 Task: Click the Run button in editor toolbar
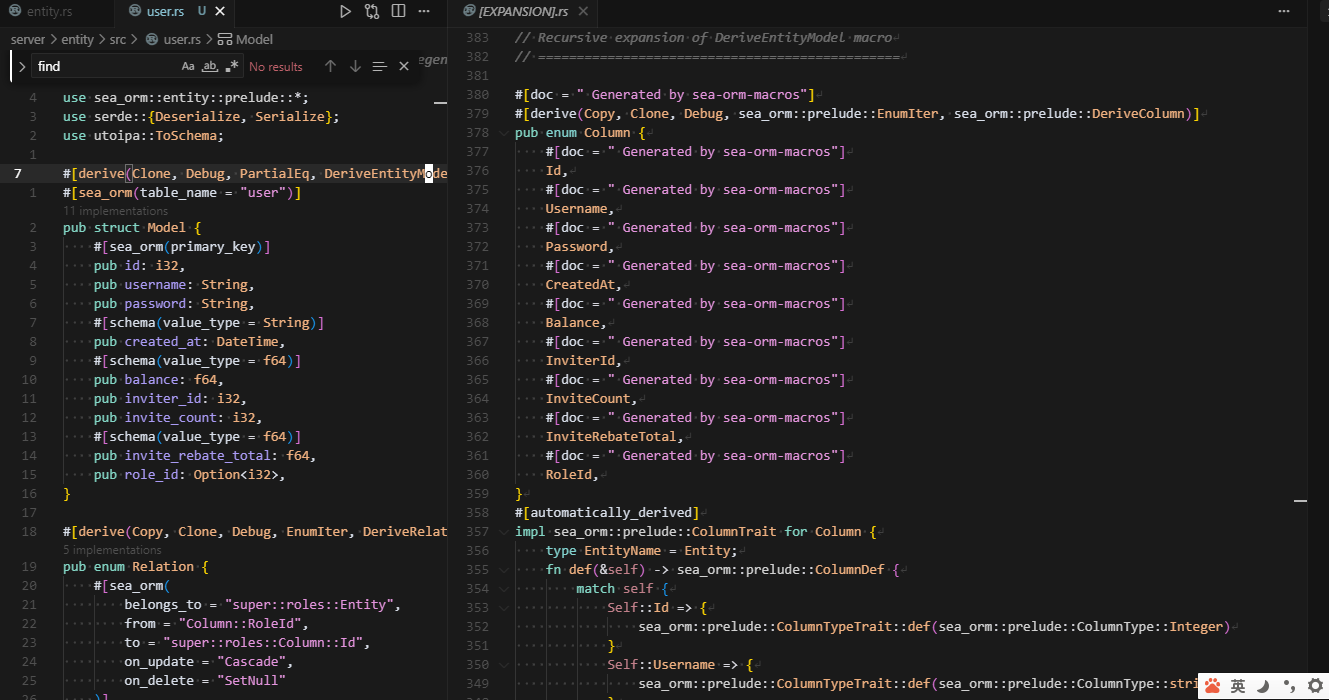[345, 12]
